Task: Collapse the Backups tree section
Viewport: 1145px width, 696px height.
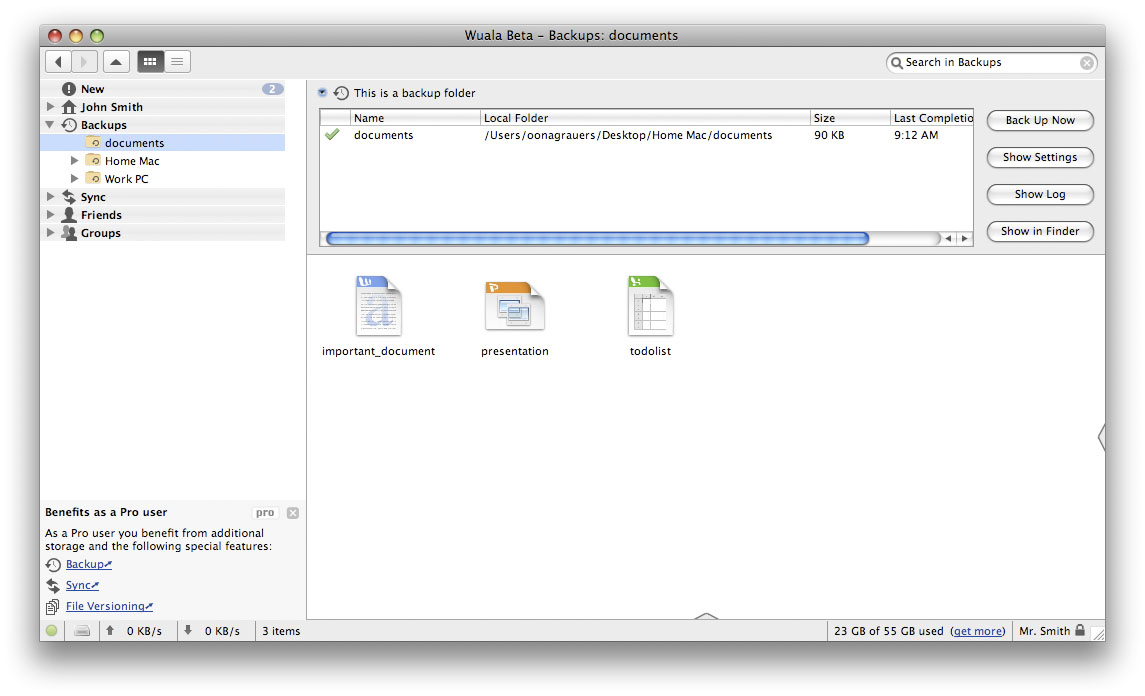Action: pos(51,125)
